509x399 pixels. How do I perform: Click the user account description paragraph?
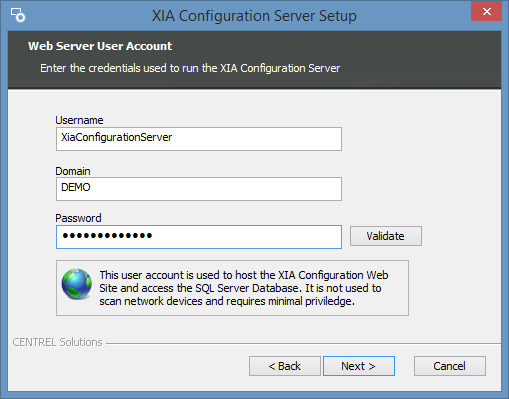tap(244, 288)
